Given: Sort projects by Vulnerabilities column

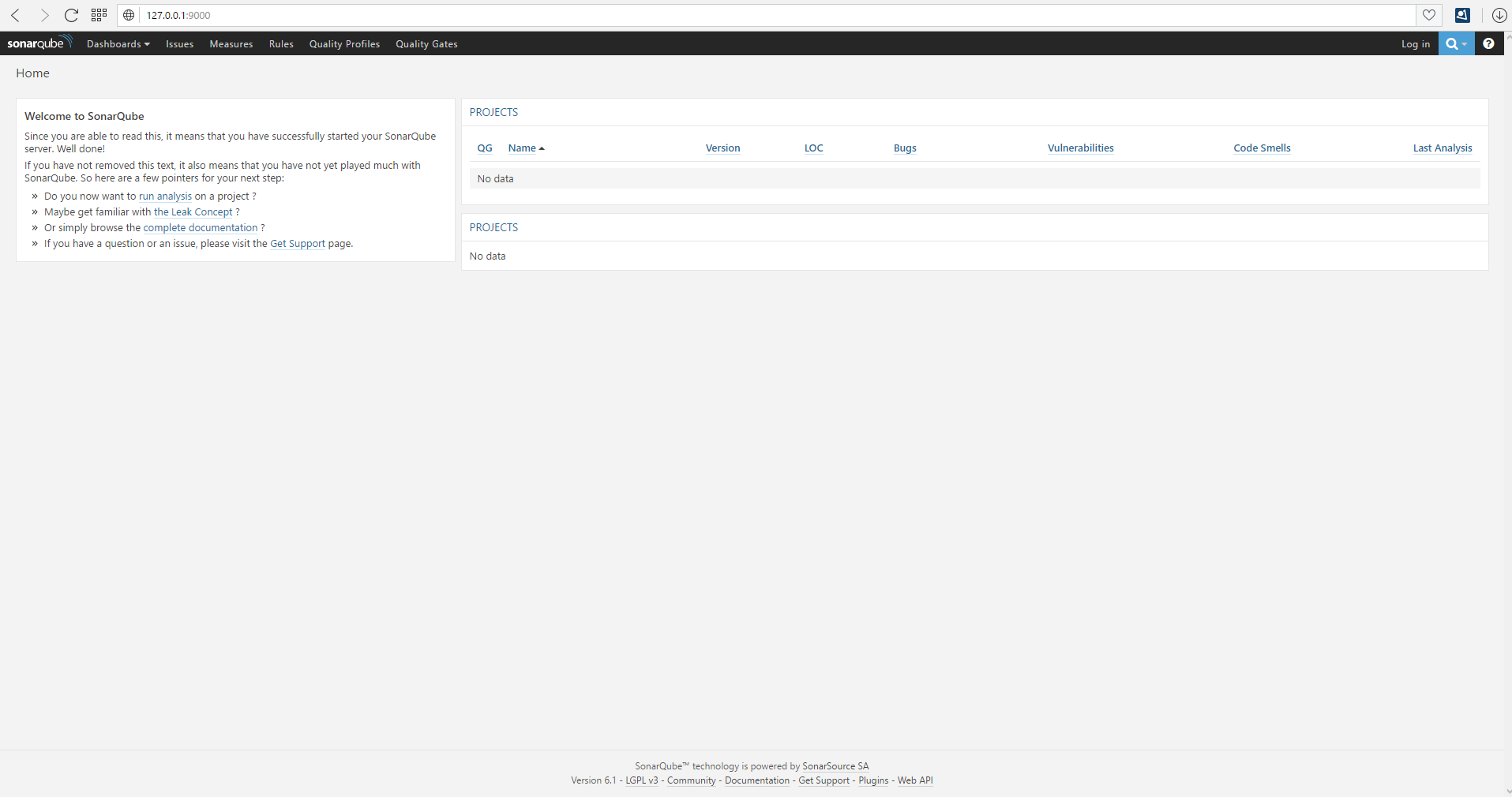Looking at the screenshot, I should (x=1080, y=148).
